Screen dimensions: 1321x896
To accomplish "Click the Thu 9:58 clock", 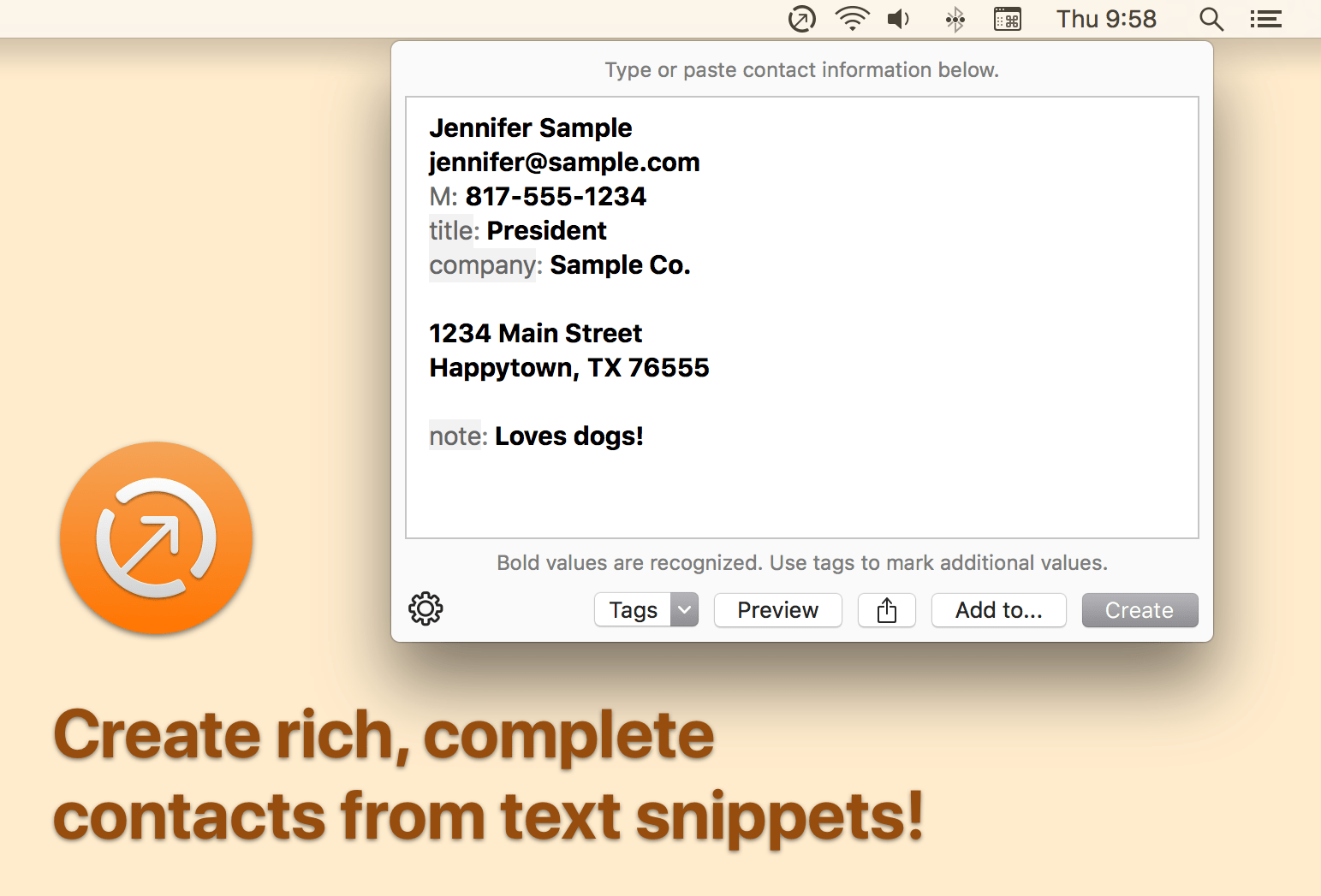I will coord(1105,19).
